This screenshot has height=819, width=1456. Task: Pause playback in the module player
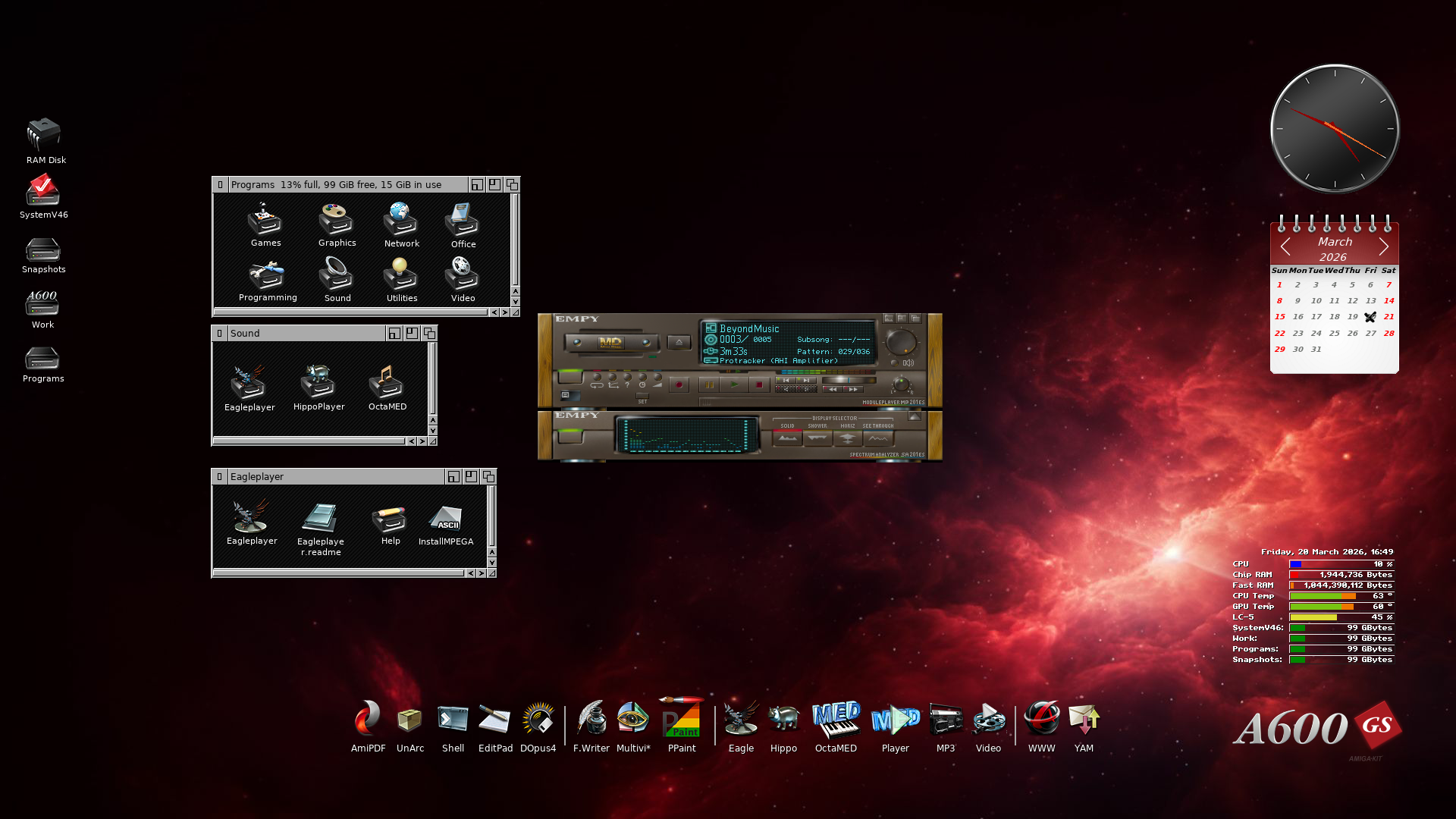click(x=709, y=384)
